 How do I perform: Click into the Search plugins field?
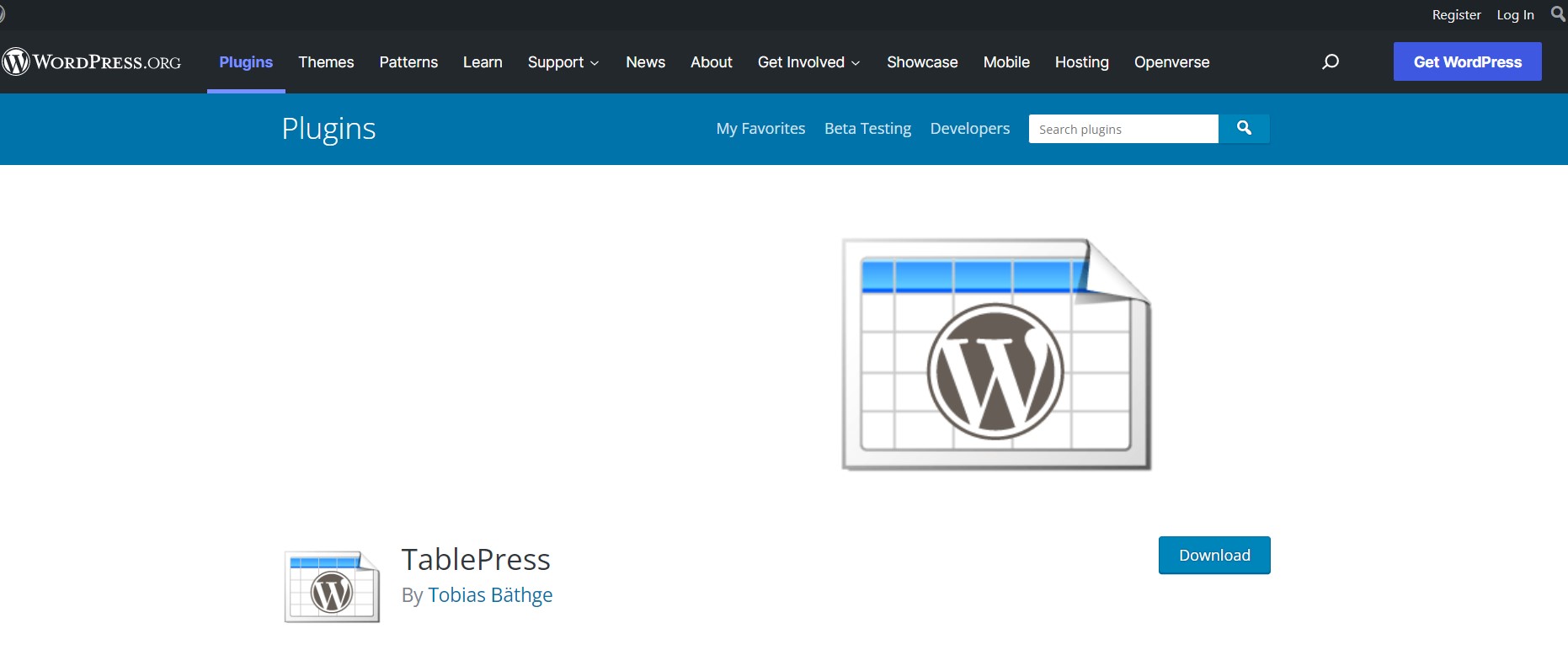coord(1123,129)
